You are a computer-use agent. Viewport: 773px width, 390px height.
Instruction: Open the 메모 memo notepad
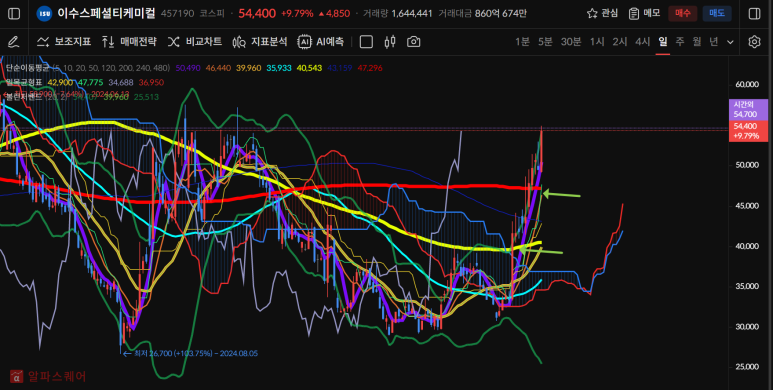tap(645, 14)
